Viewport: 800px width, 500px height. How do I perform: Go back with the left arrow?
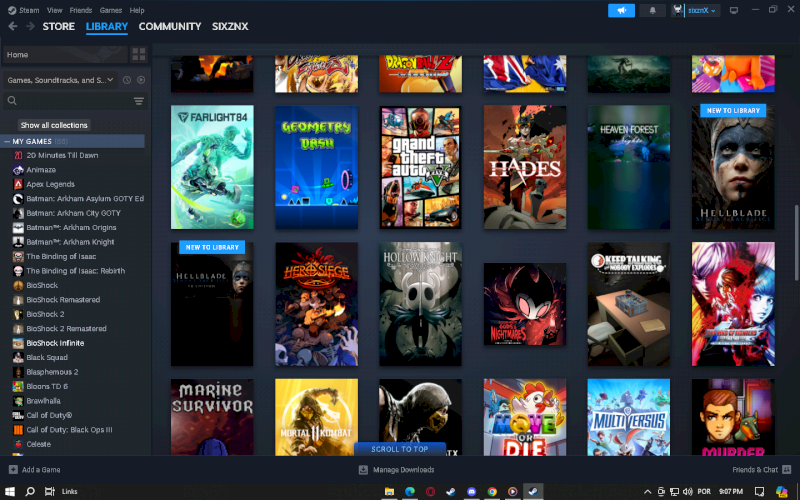pyautogui.click(x=13, y=26)
